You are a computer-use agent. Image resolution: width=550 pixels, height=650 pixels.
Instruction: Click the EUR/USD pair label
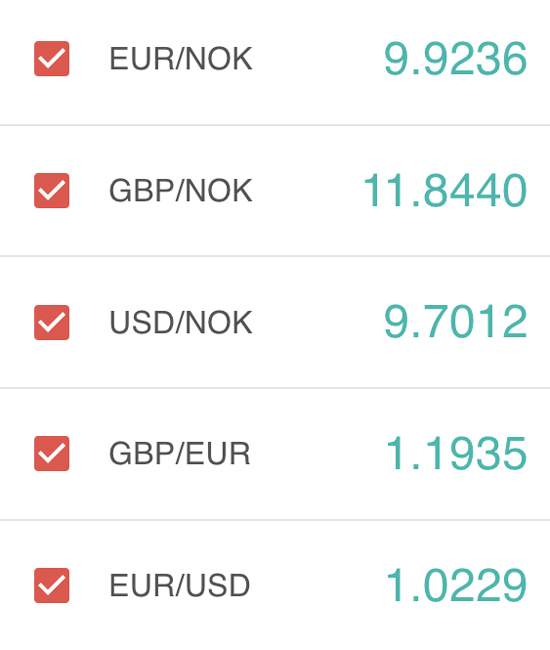click(x=180, y=585)
